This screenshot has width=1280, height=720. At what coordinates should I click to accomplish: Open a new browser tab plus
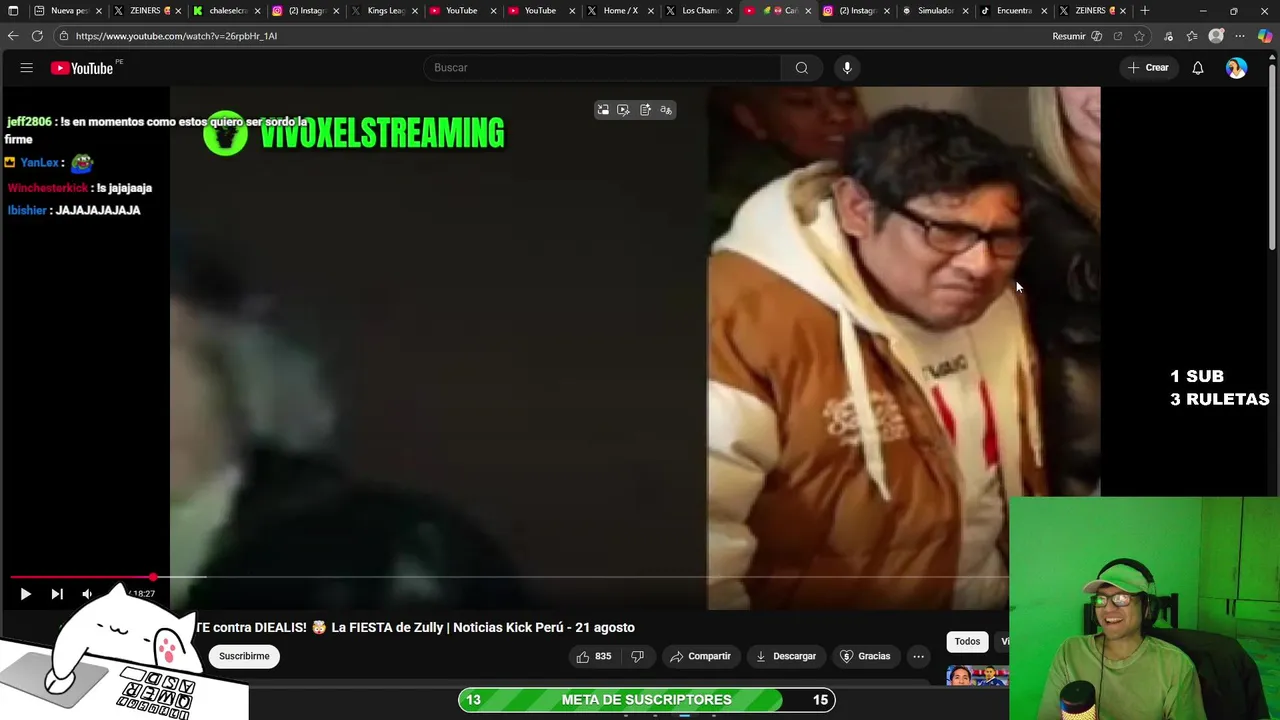pyautogui.click(x=1144, y=11)
